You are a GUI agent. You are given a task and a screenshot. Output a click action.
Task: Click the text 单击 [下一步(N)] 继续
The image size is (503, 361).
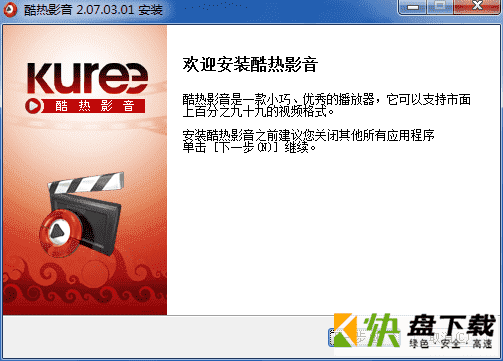249,147
